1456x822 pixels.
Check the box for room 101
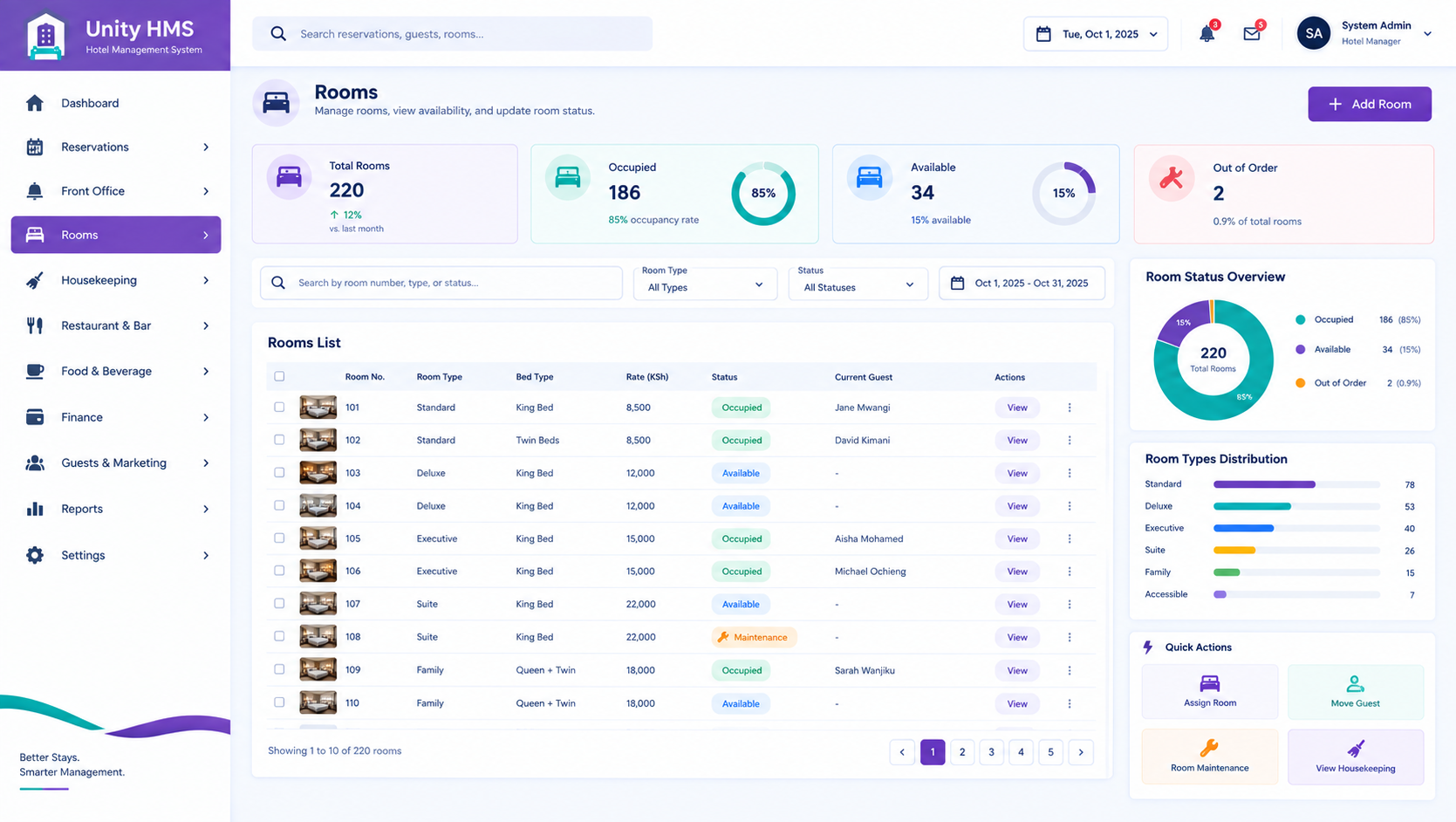click(x=279, y=407)
